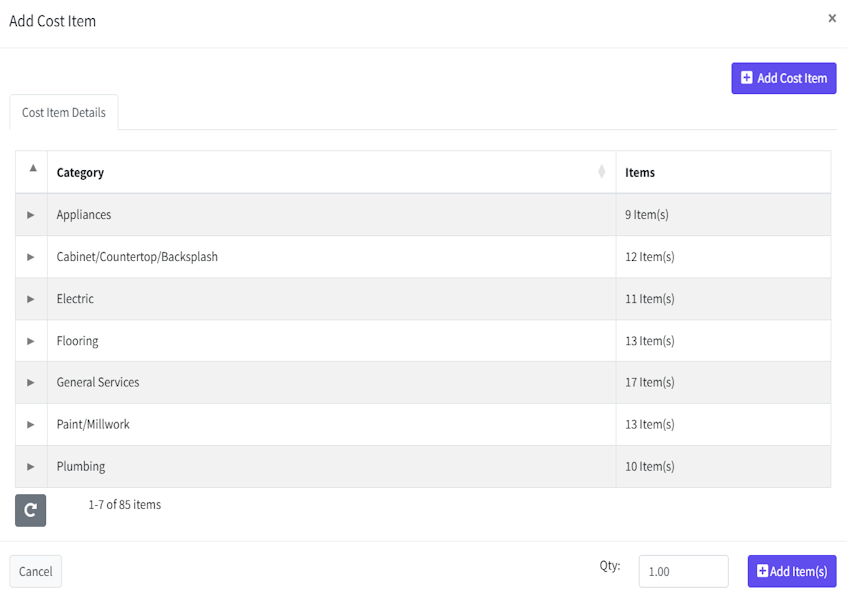Click the Add Item(s) button
The image size is (847, 597).
click(x=791, y=571)
